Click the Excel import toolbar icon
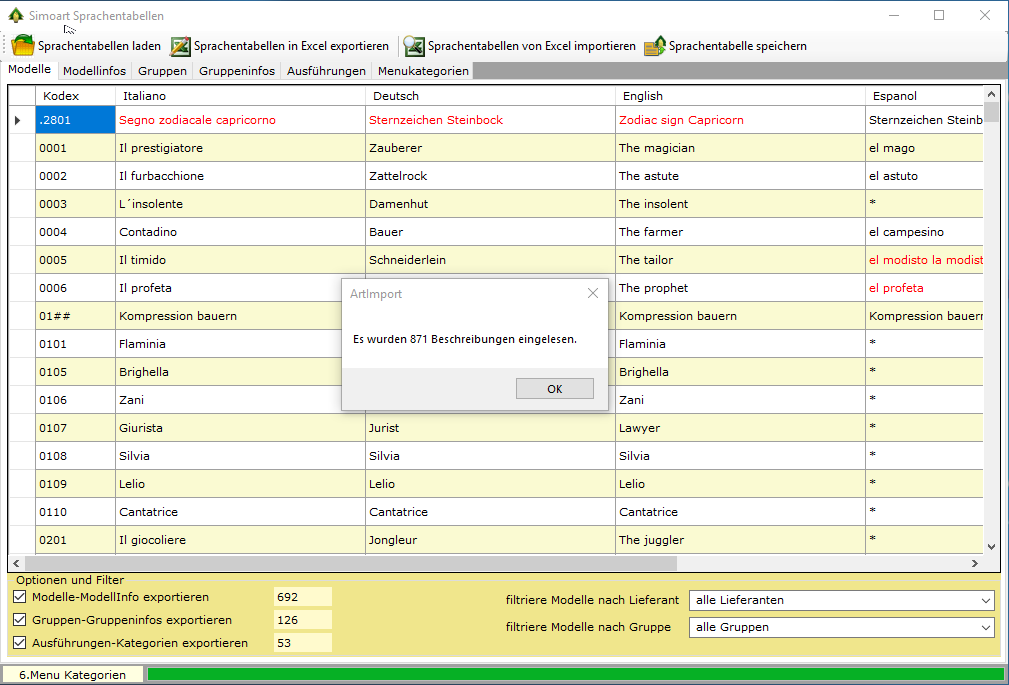Image resolution: width=1009 pixels, height=685 pixels. coord(414,46)
